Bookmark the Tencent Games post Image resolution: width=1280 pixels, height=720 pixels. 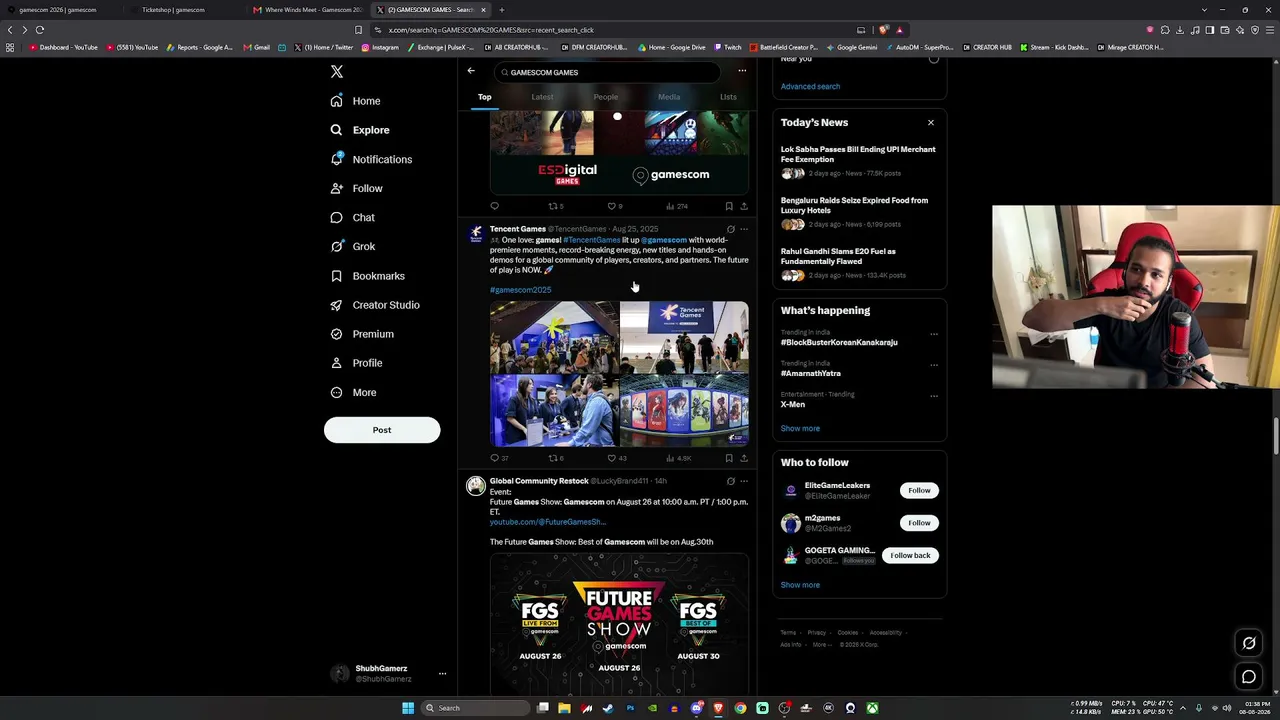[729, 458]
